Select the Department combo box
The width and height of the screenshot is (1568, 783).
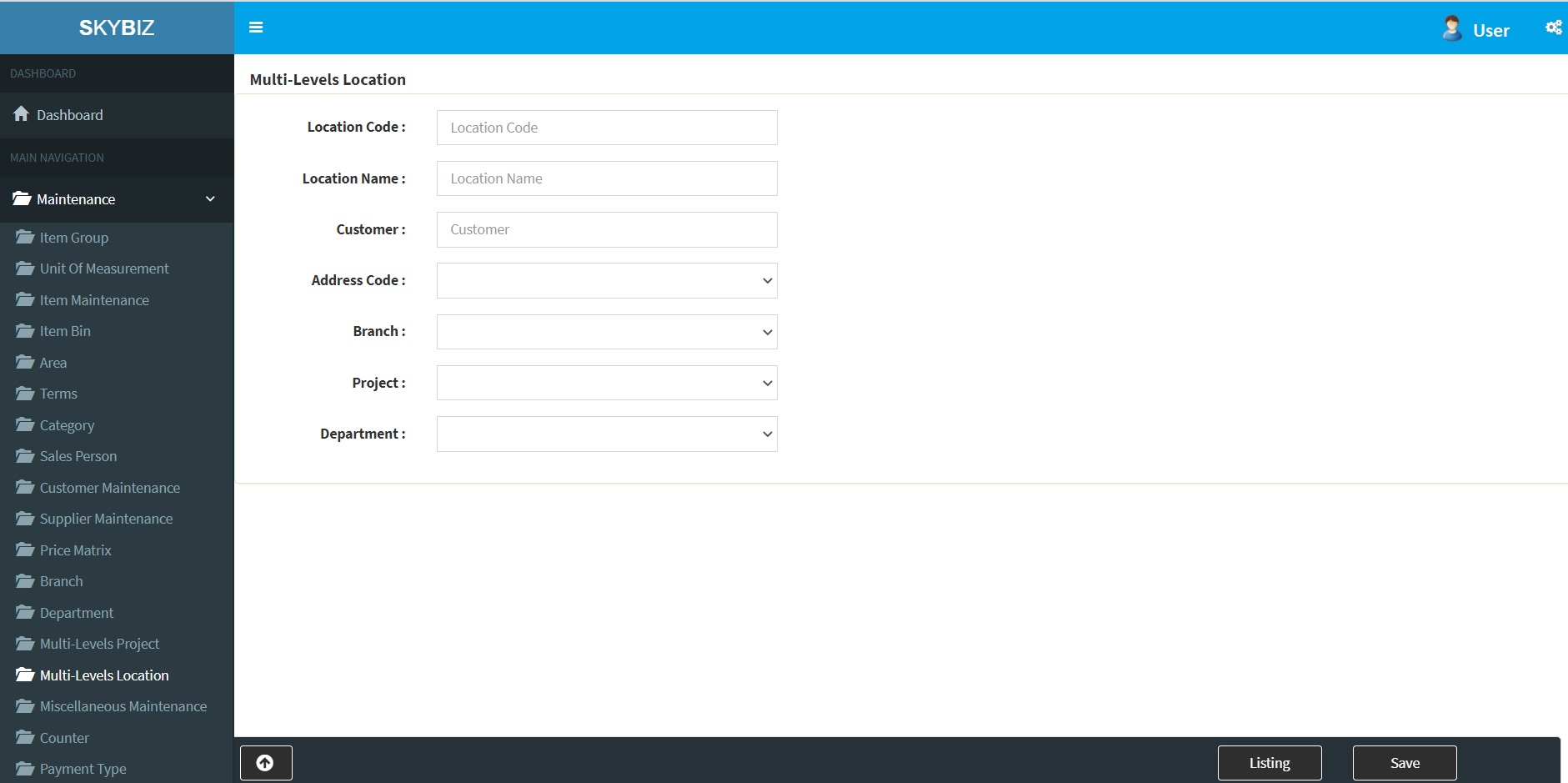[x=606, y=434]
